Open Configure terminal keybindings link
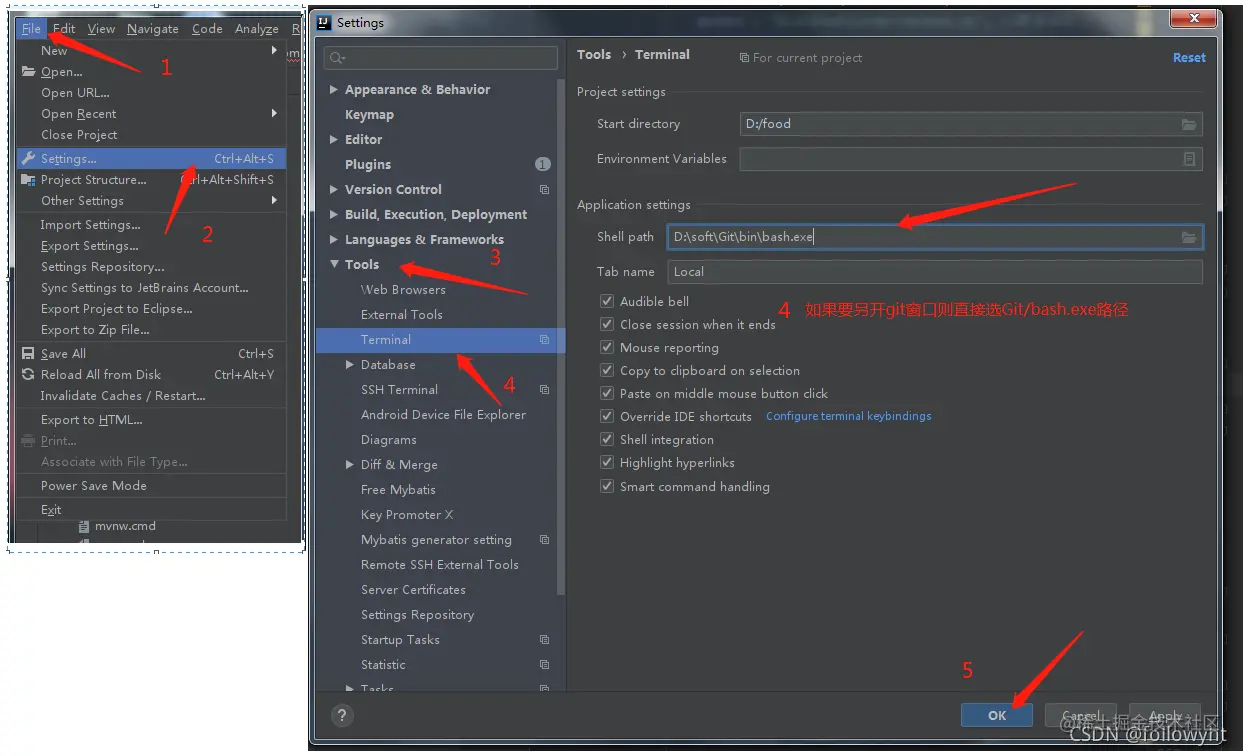 tap(849, 416)
